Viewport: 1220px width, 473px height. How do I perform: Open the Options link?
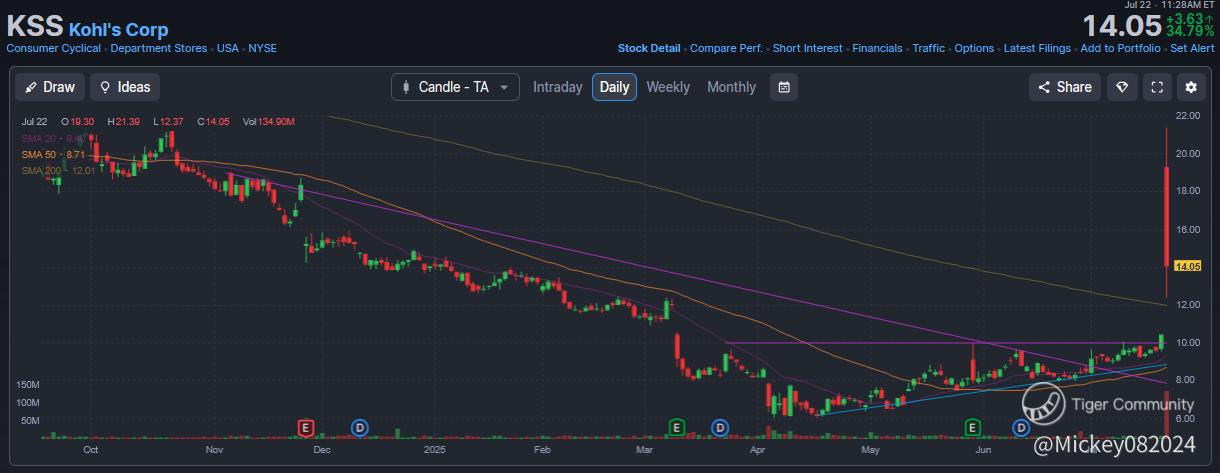pyautogui.click(x=974, y=48)
